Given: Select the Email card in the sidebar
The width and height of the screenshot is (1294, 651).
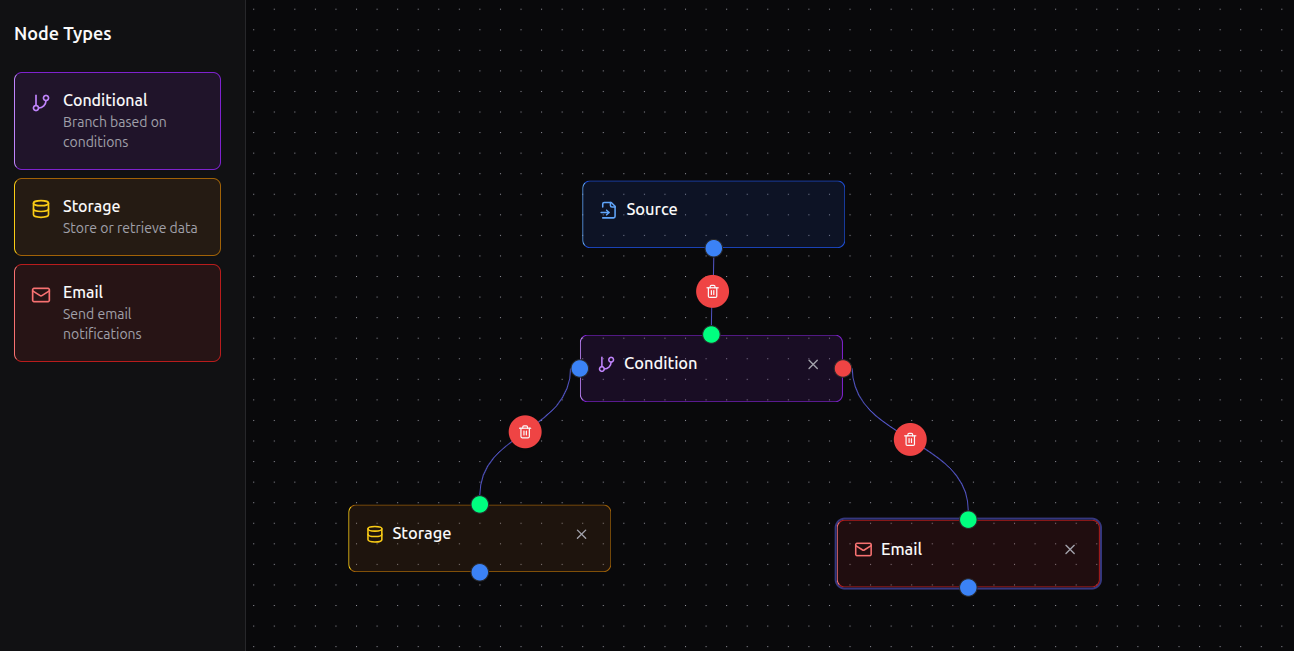Looking at the screenshot, I should click(117, 312).
